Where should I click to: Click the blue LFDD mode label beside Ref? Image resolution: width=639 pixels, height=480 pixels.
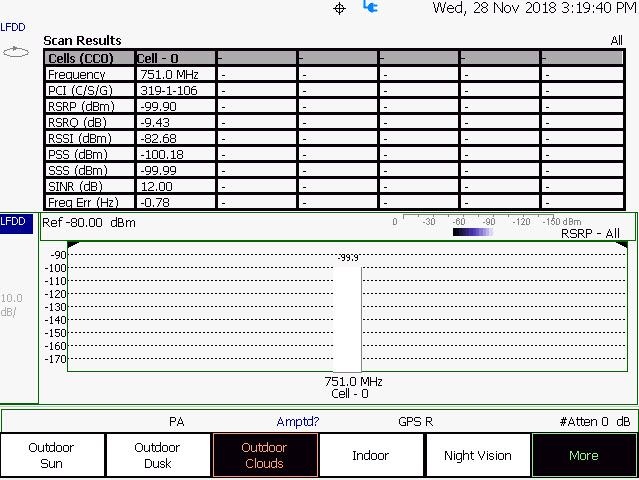16,223
